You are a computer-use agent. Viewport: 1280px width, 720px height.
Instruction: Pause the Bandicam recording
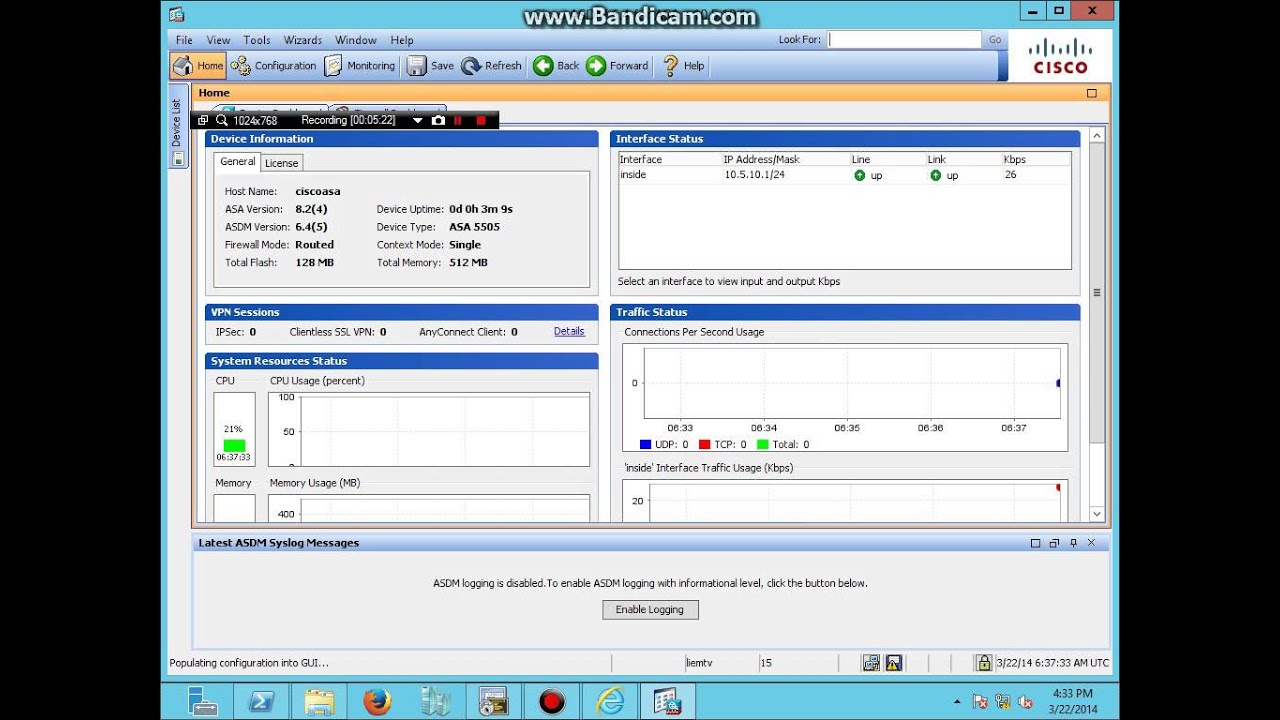[x=459, y=120]
